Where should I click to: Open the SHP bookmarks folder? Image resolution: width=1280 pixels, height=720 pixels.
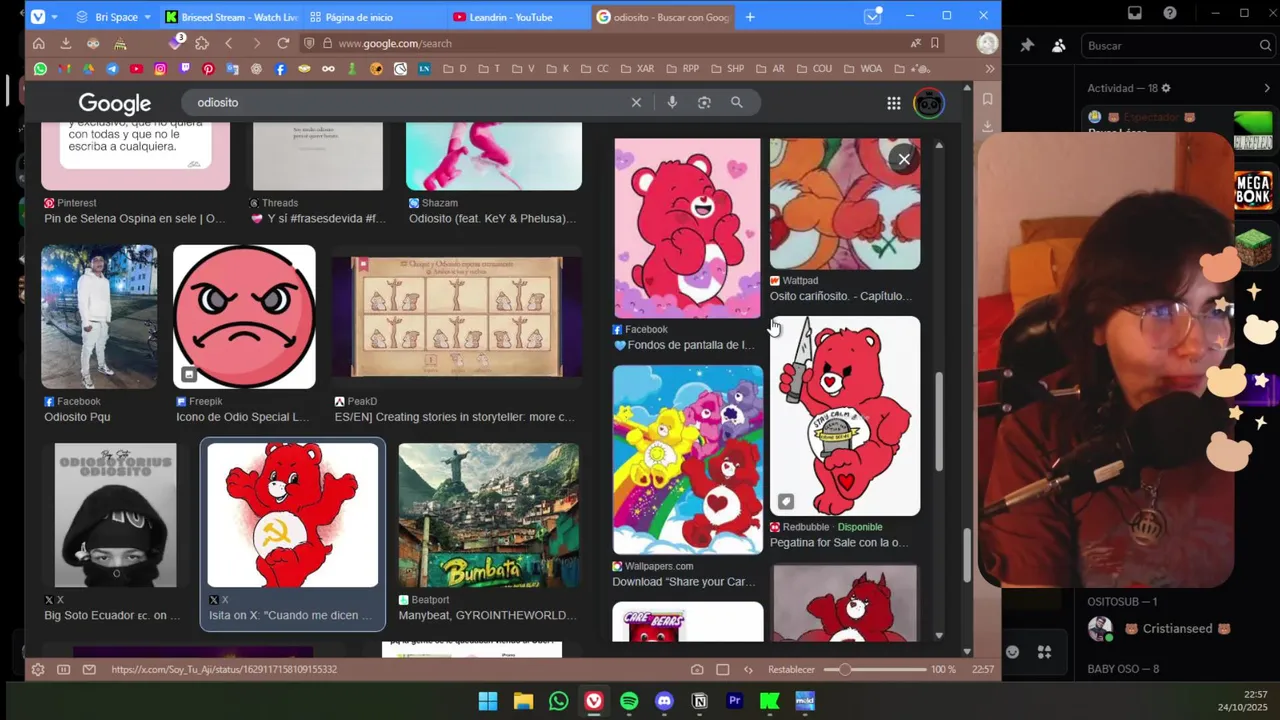[x=727, y=69]
